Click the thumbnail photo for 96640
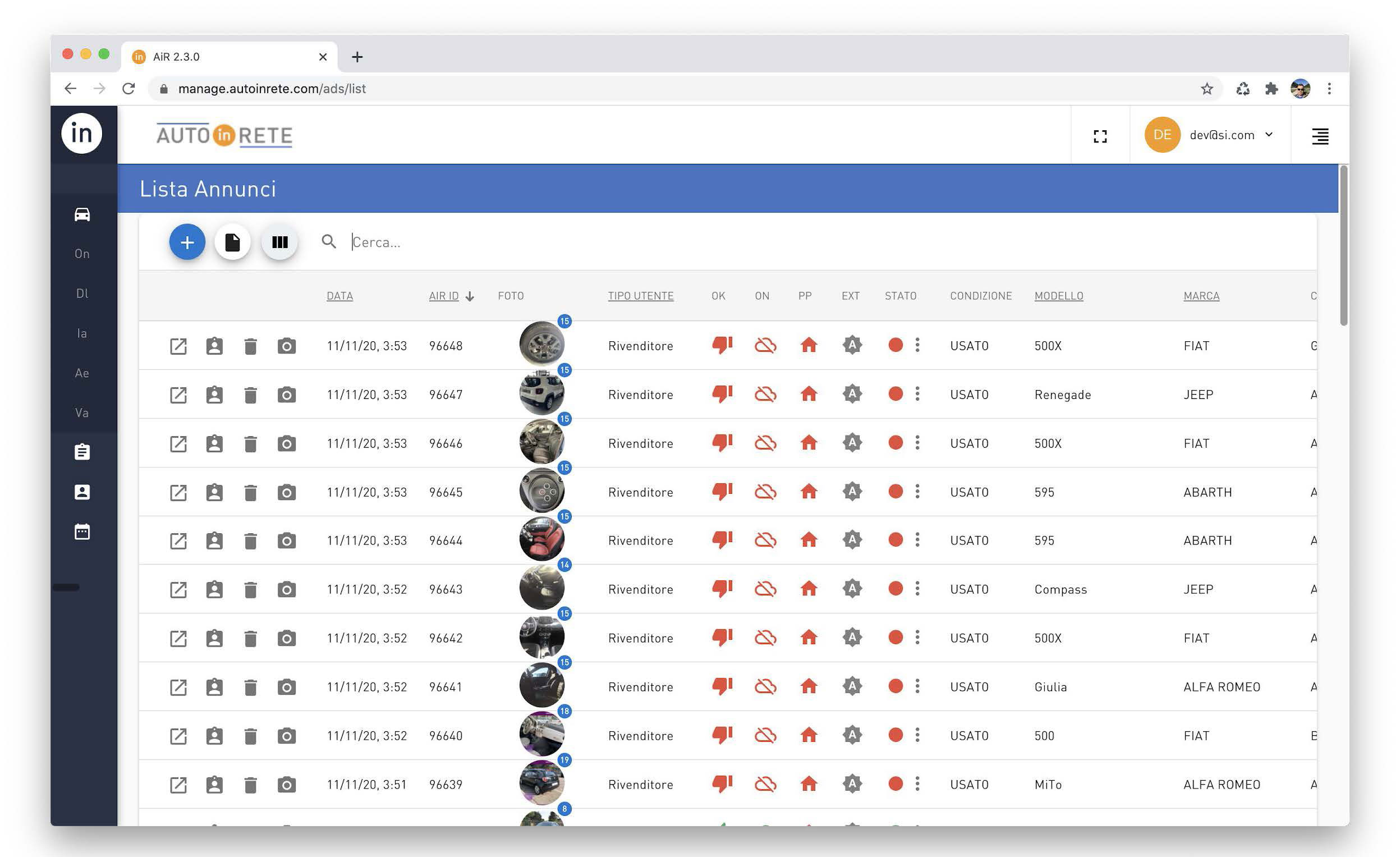This screenshot has height=857, width=1400. click(541, 734)
